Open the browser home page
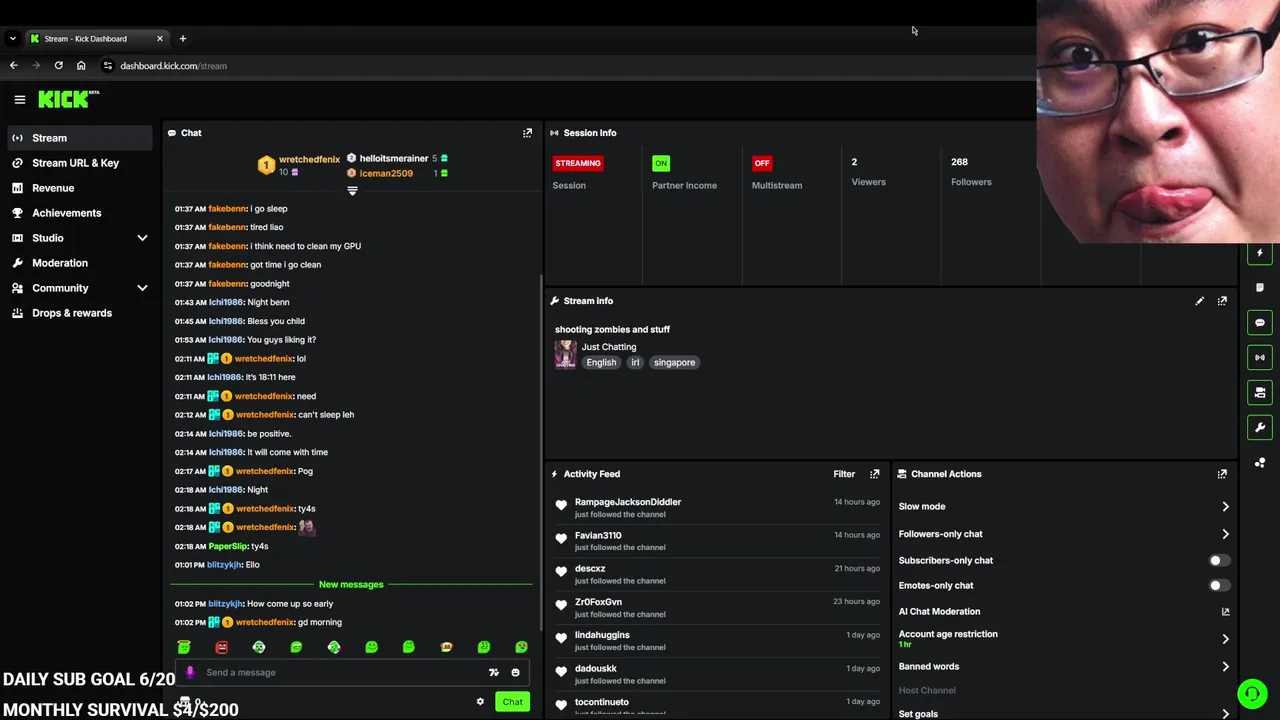This screenshot has height=720, width=1280. [81, 65]
